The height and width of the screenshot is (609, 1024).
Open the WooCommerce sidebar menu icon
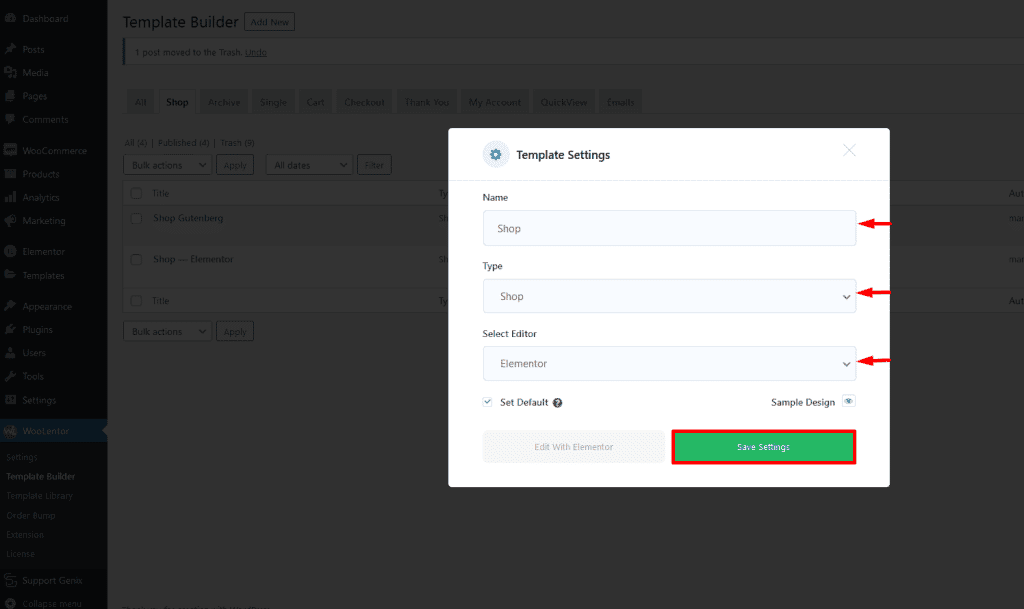(11, 151)
